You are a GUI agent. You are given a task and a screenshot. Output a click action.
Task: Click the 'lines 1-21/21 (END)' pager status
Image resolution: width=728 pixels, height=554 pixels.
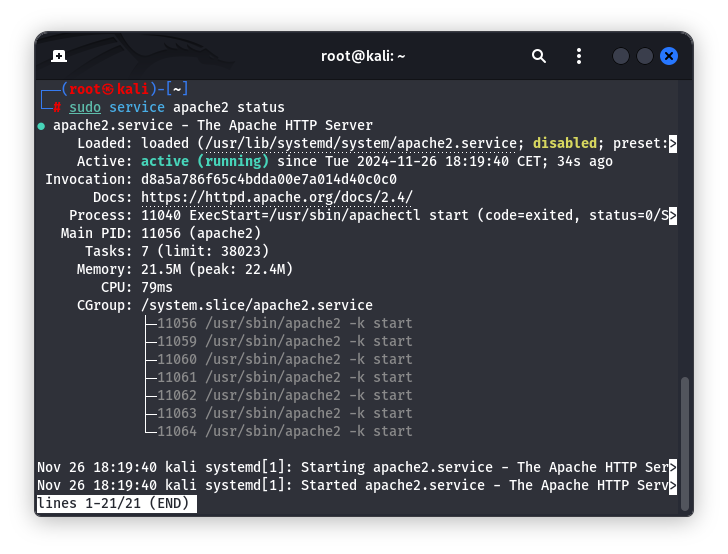pyautogui.click(x=116, y=504)
